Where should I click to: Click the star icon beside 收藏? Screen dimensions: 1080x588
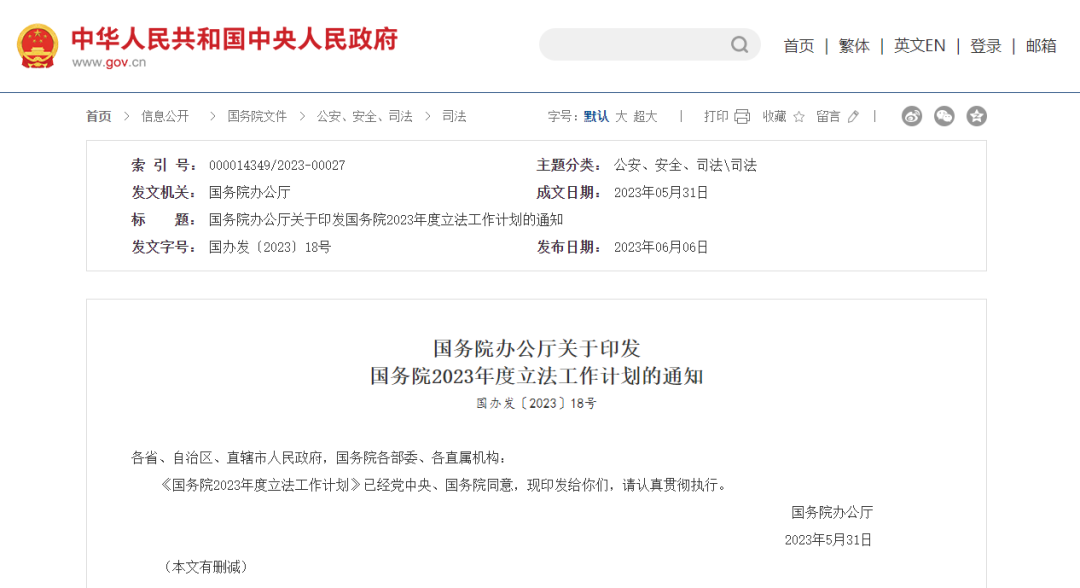799,116
